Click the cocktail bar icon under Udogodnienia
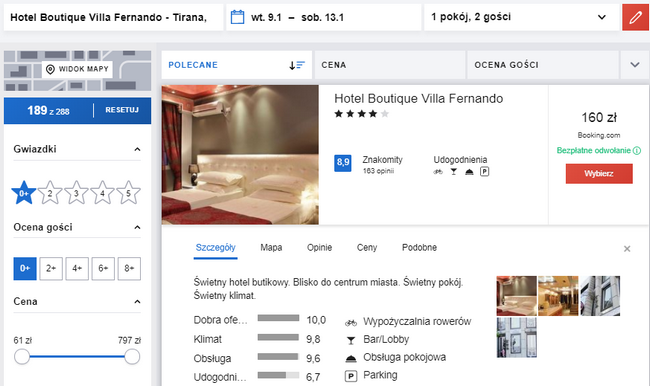 coord(454,172)
